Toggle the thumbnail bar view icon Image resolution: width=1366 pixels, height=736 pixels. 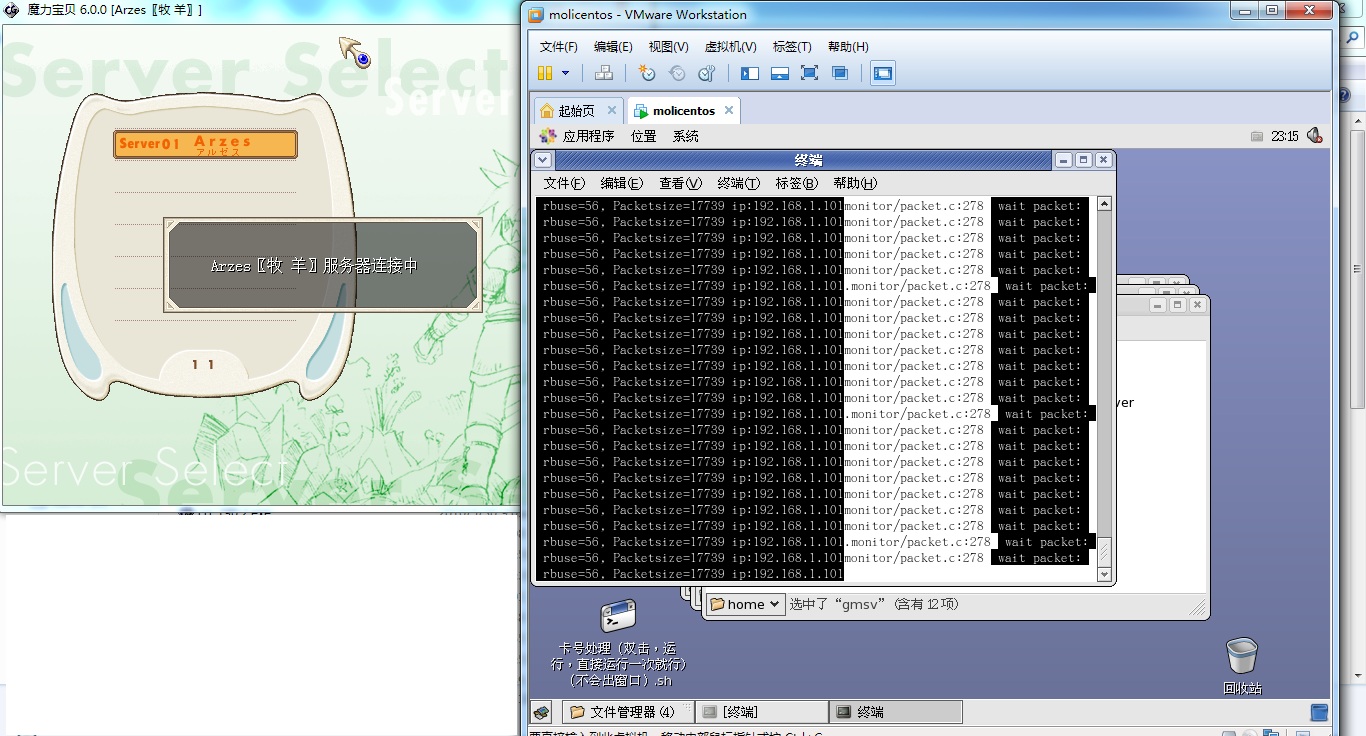(x=780, y=73)
